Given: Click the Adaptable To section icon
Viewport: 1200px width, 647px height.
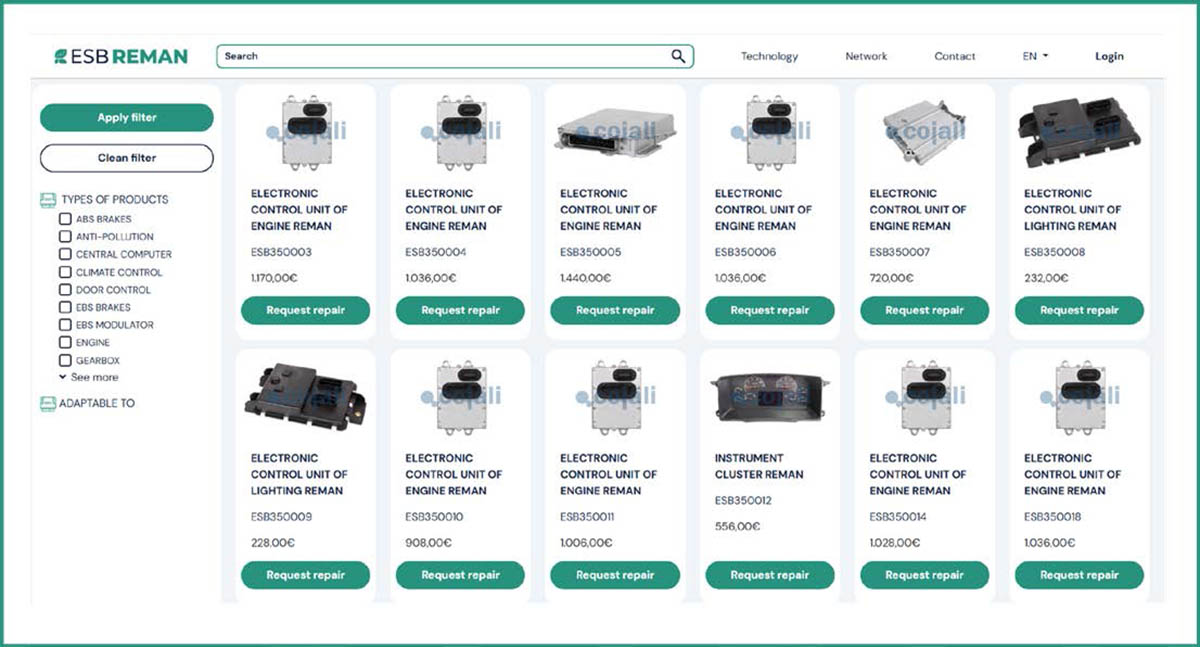Looking at the screenshot, I should tap(47, 403).
